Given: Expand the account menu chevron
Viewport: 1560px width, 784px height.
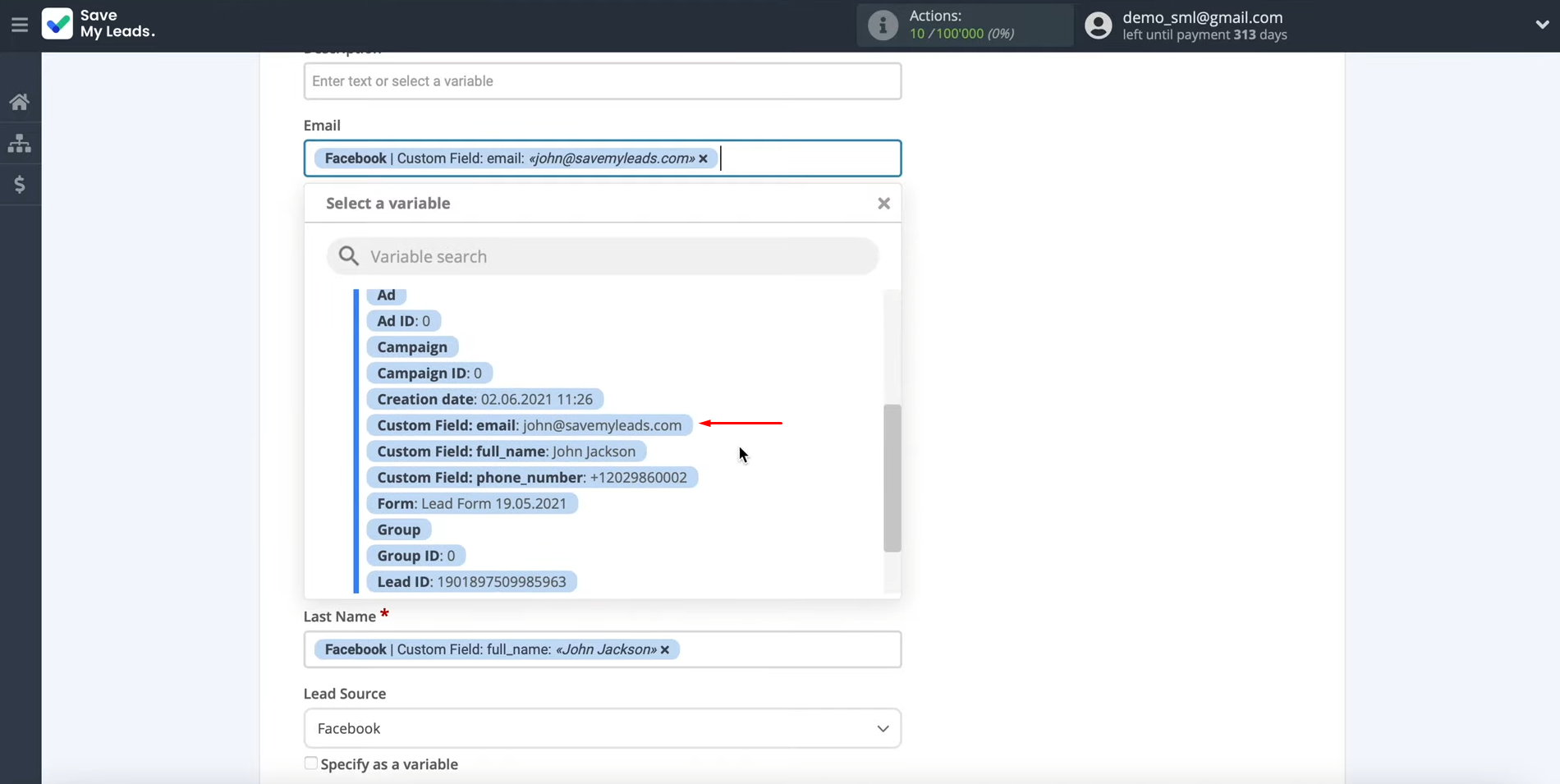Looking at the screenshot, I should tap(1541, 25).
